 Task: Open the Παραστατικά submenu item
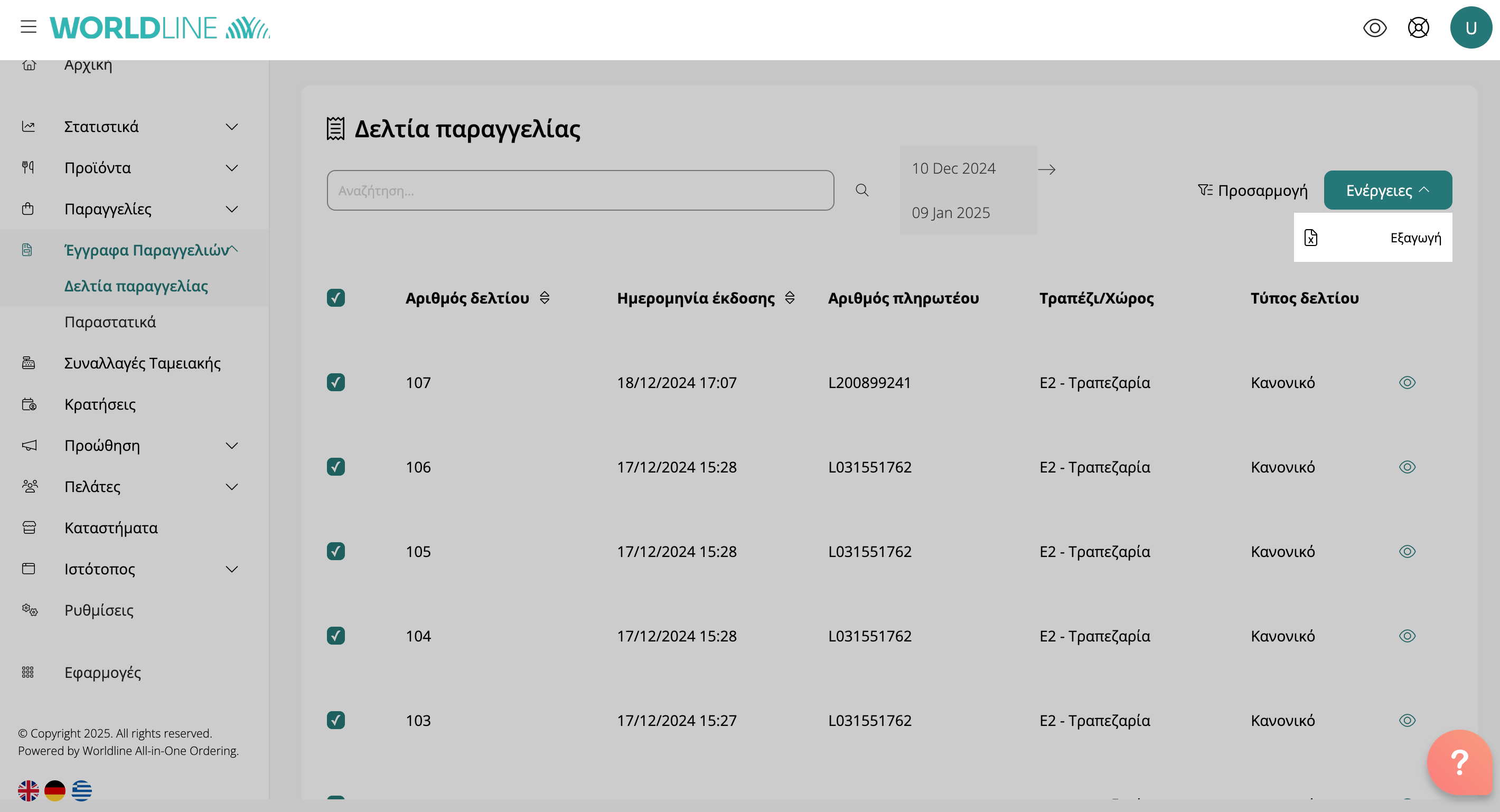(110, 322)
